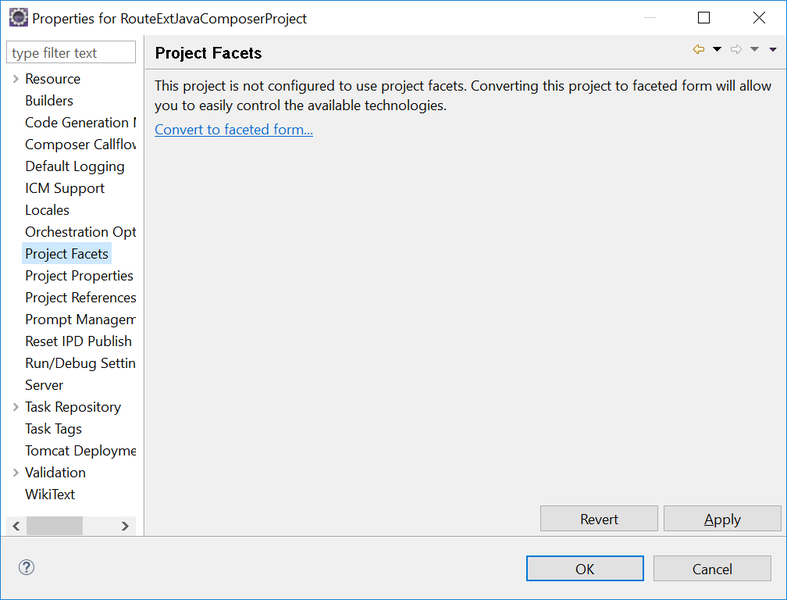Open the ICM Support page

(x=65, y=188)
